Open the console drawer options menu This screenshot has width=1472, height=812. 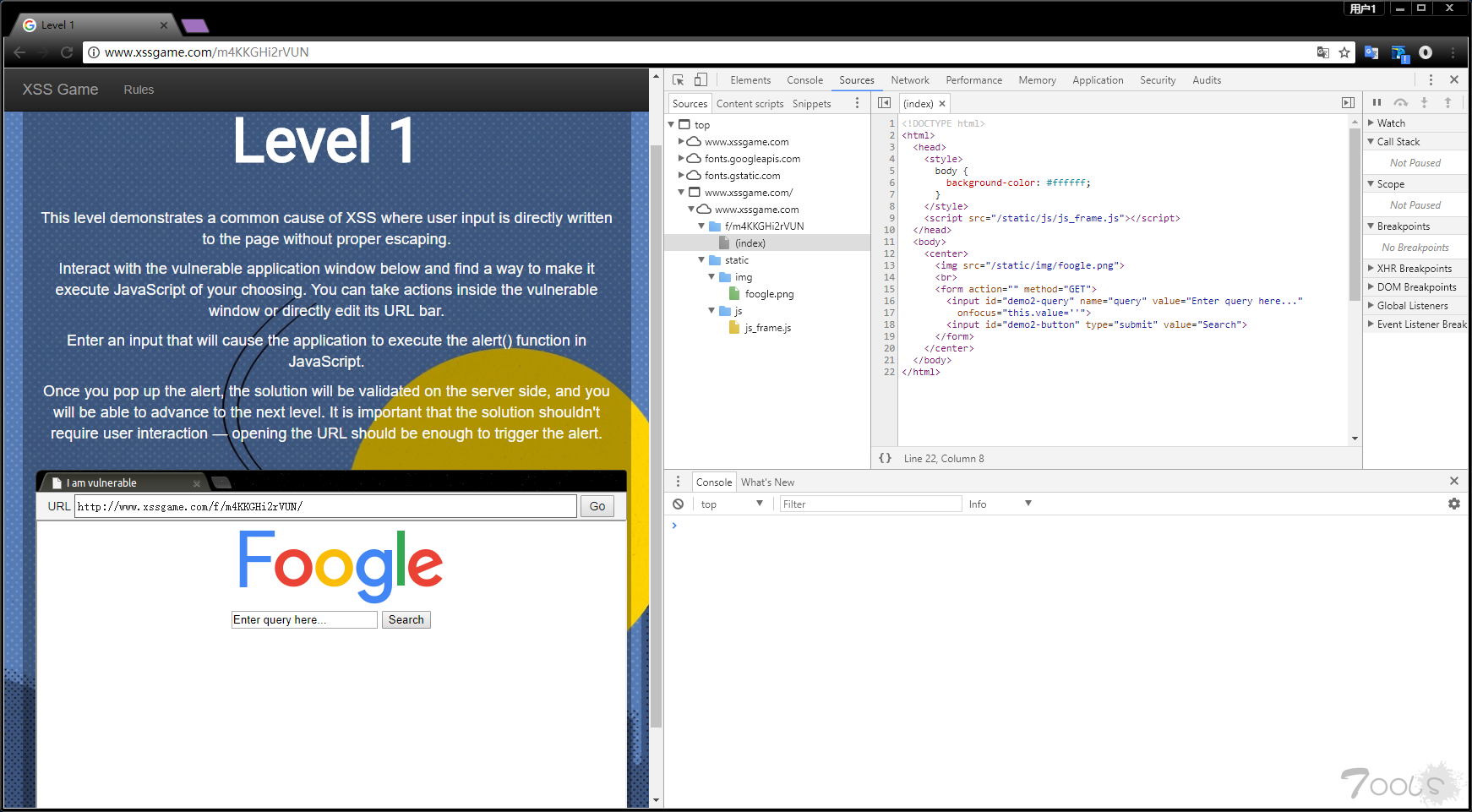pyautogui.click(x=678, y=481)
